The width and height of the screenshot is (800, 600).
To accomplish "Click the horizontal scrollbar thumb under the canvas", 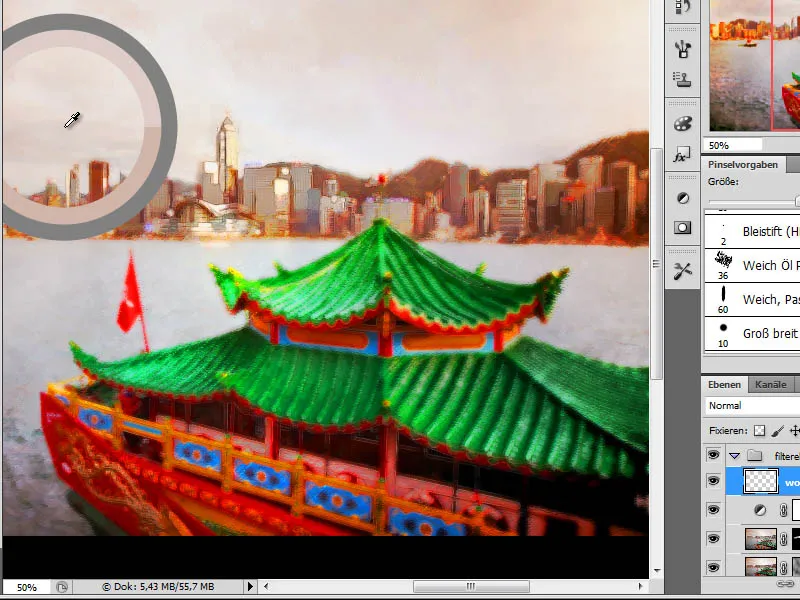I will point(471,587).
